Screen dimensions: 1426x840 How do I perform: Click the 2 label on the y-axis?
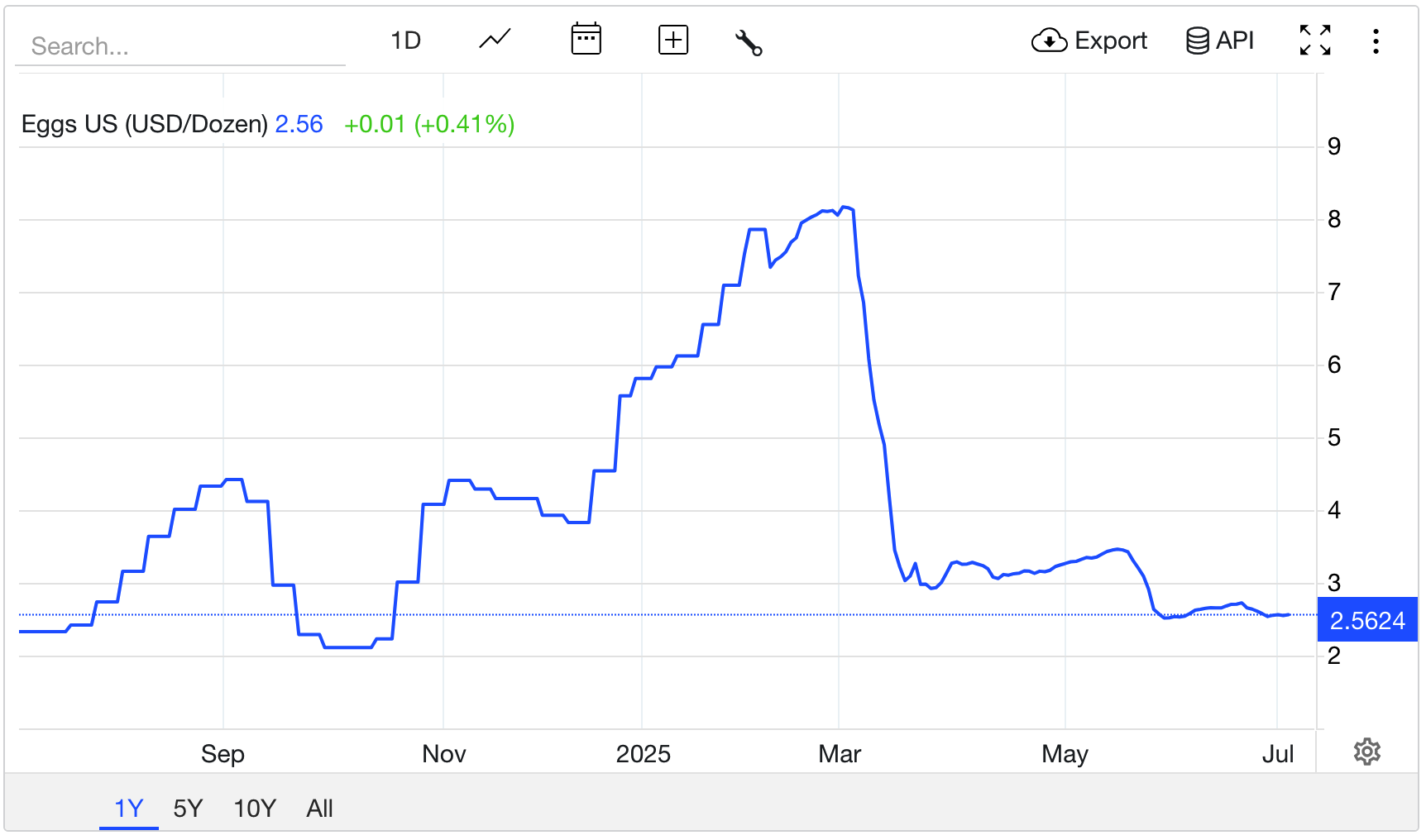click(1334, 656)
